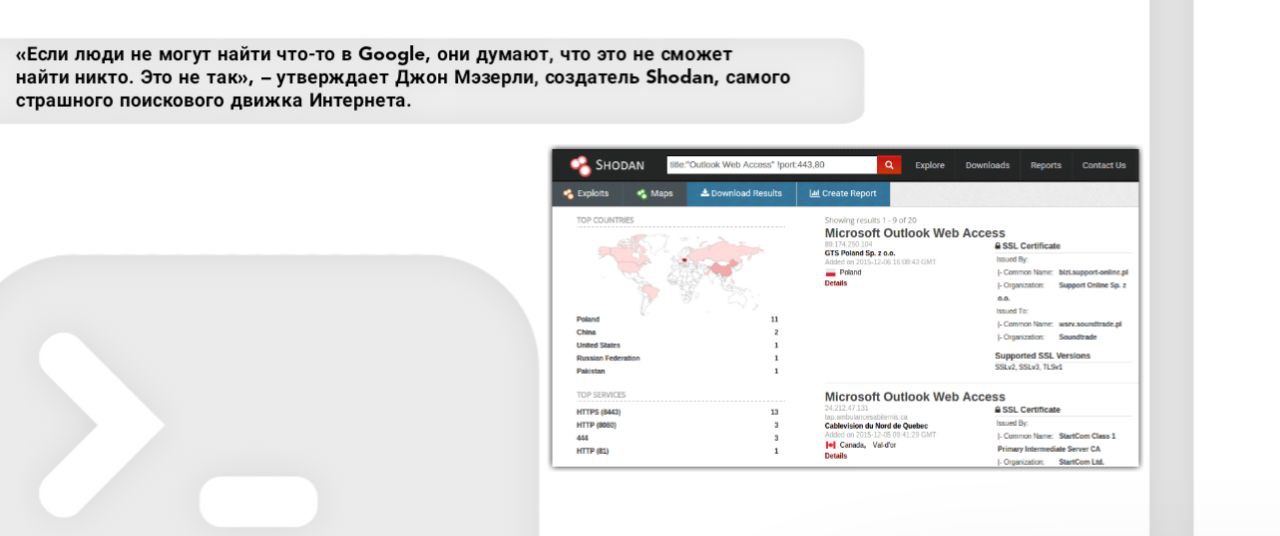Select United States in the top countries list
This screenshot has width=1280, height=536.
click(598, 345)
